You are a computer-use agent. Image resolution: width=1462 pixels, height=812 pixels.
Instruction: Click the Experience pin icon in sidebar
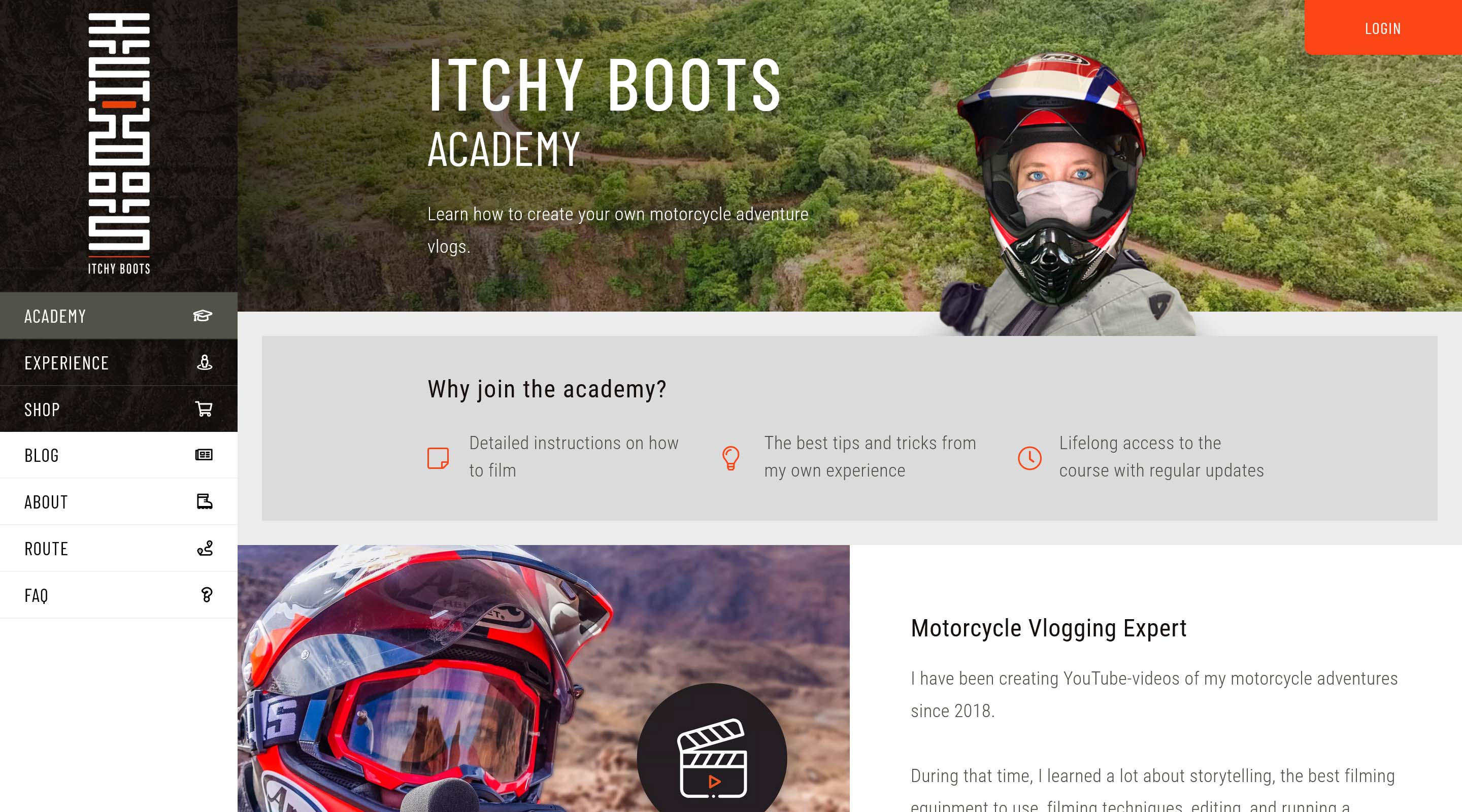(204, 362)
